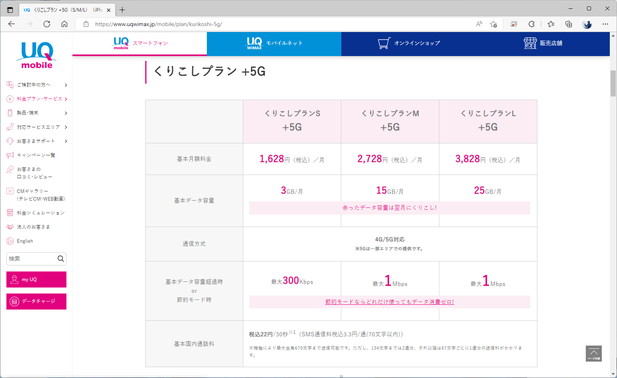Click the 基本データ容量 row label
Image resolution: width=617 pixels, height=378 pixels.
point(194,201)
